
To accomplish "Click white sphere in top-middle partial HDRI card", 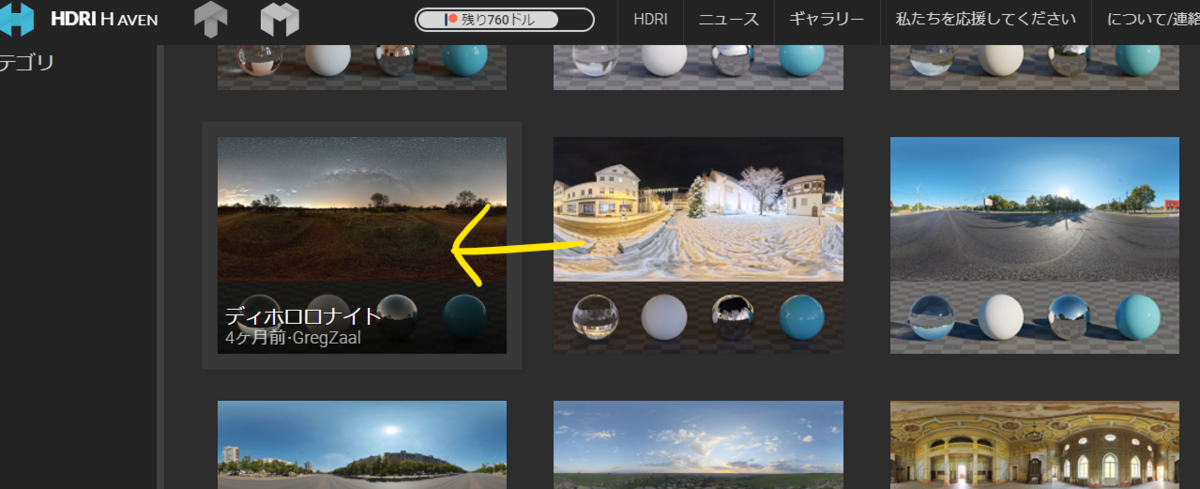I will (x=664, y=60).
